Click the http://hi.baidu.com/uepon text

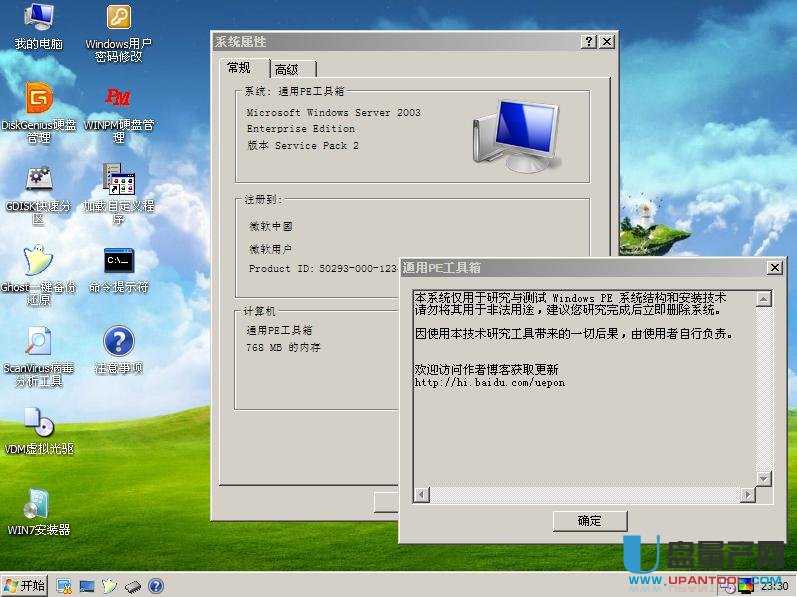coord(489,383)
